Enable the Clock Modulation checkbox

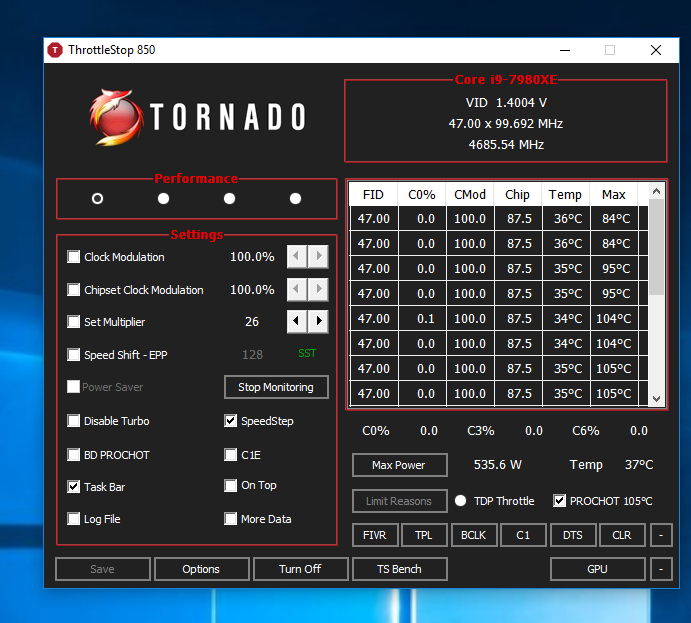pos(74,257)
